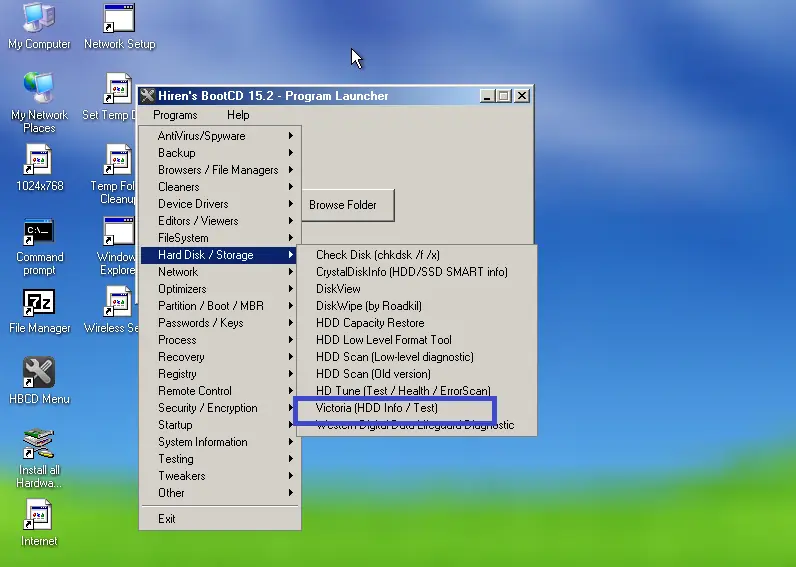The height and width of the screenshot is (567, 796).
Task: Select Install all Hardware icon
Action: click(x=39, y=458)
